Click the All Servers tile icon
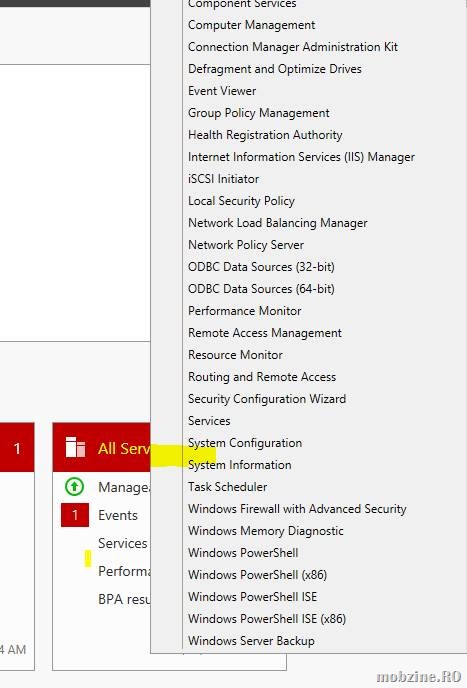 [75, 448]
